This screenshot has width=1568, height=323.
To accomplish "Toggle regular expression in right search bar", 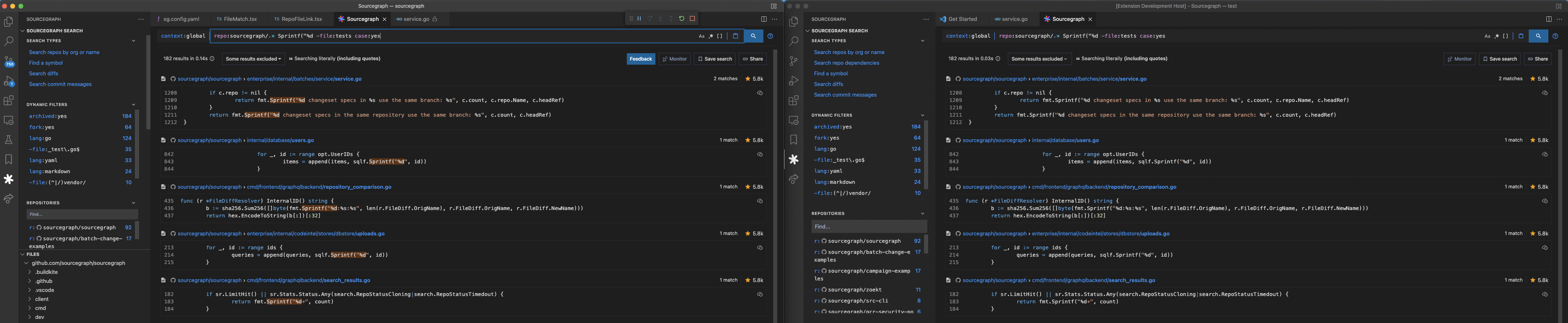I will 1496,36.
